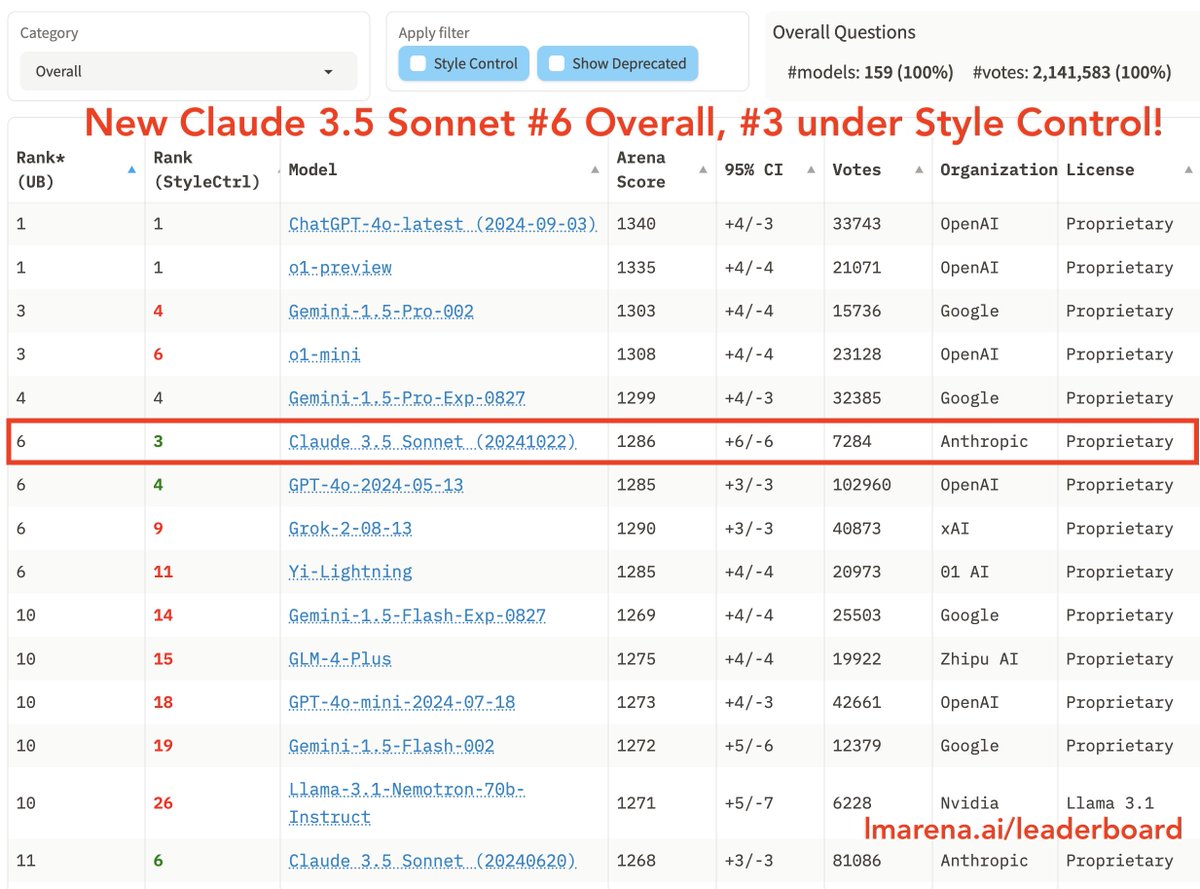Toggle the Show Deprecated checkbox
The height and width of the screenshot is (889, 1200).
pyautogui.click(x=557, y=63)
